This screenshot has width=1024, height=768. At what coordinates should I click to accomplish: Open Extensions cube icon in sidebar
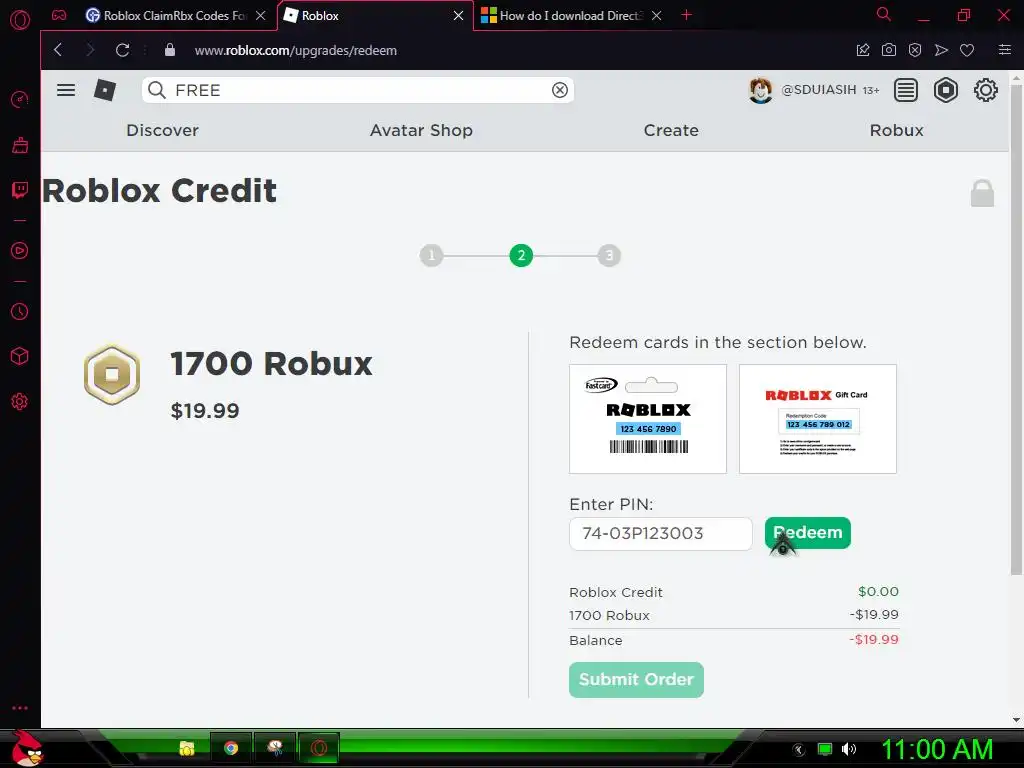20,356
